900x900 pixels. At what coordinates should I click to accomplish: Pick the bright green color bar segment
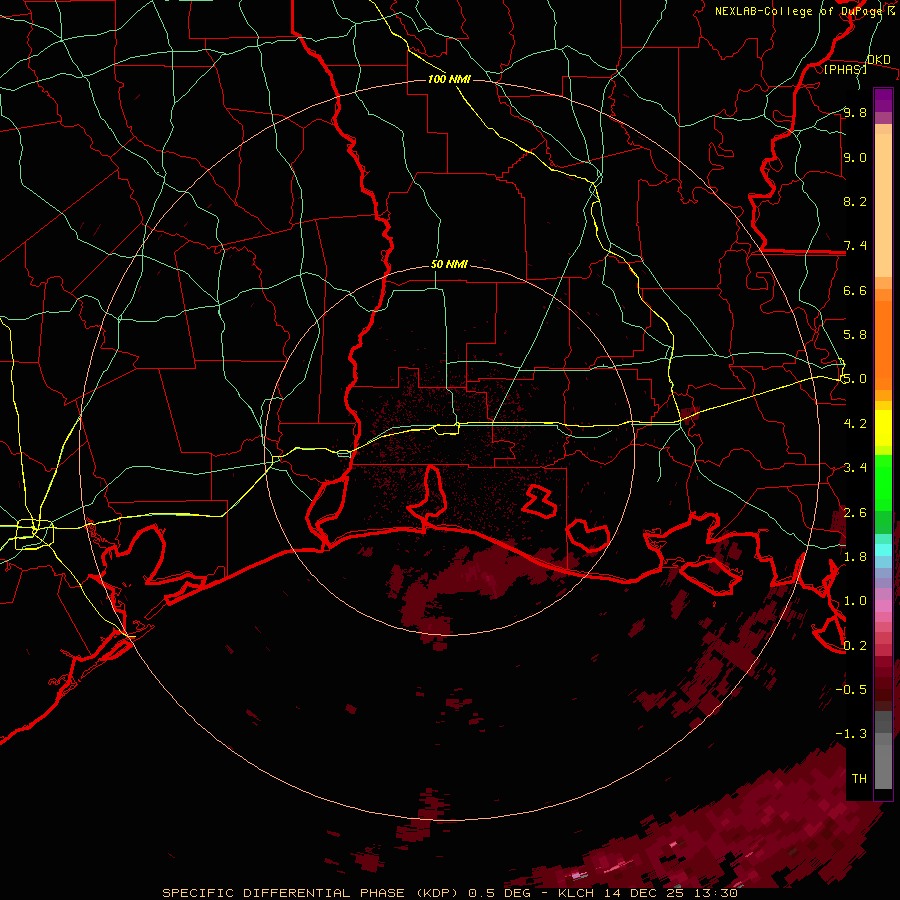point(883,483)
